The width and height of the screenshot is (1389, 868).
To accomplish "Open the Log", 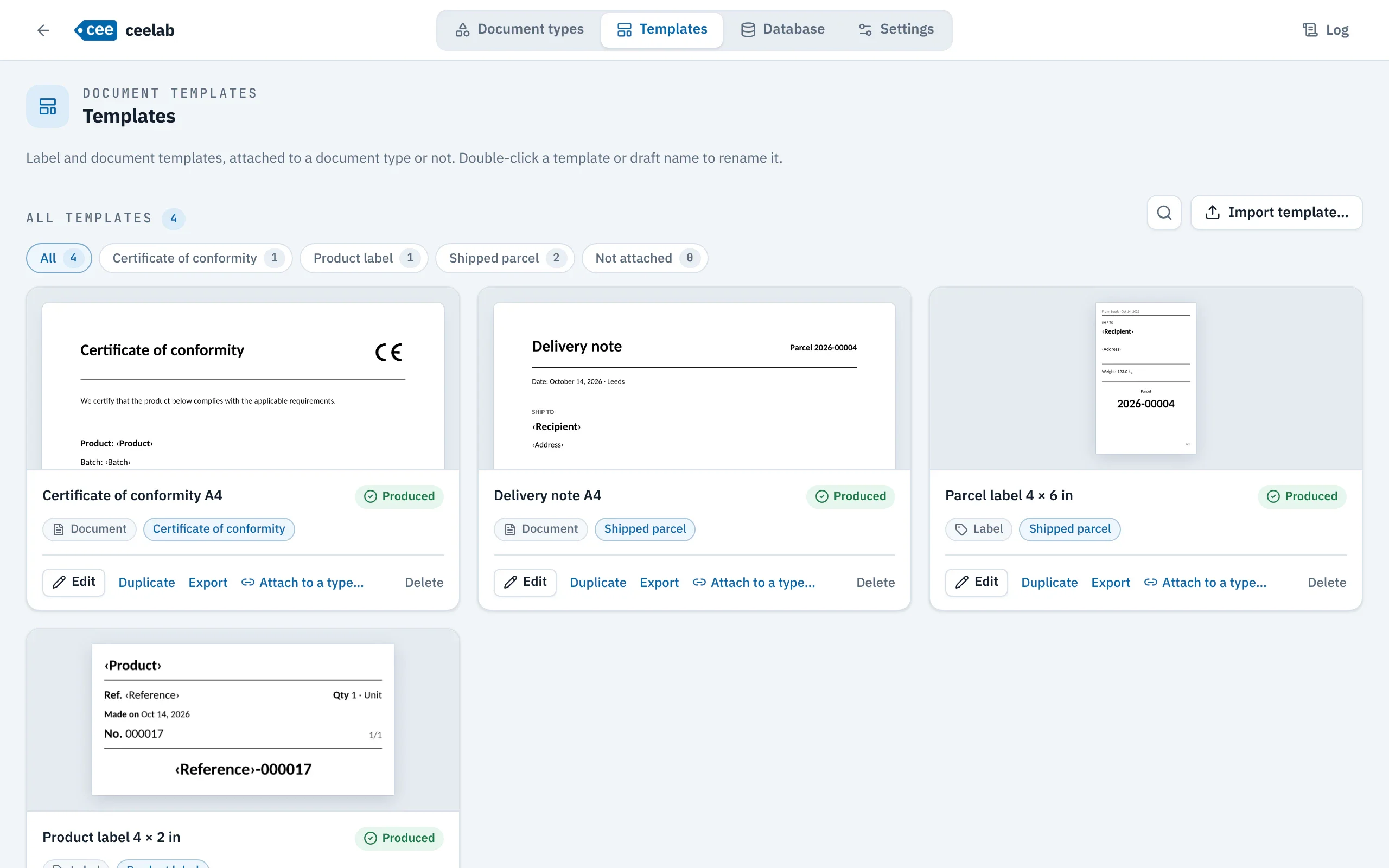I will 1326,30.
